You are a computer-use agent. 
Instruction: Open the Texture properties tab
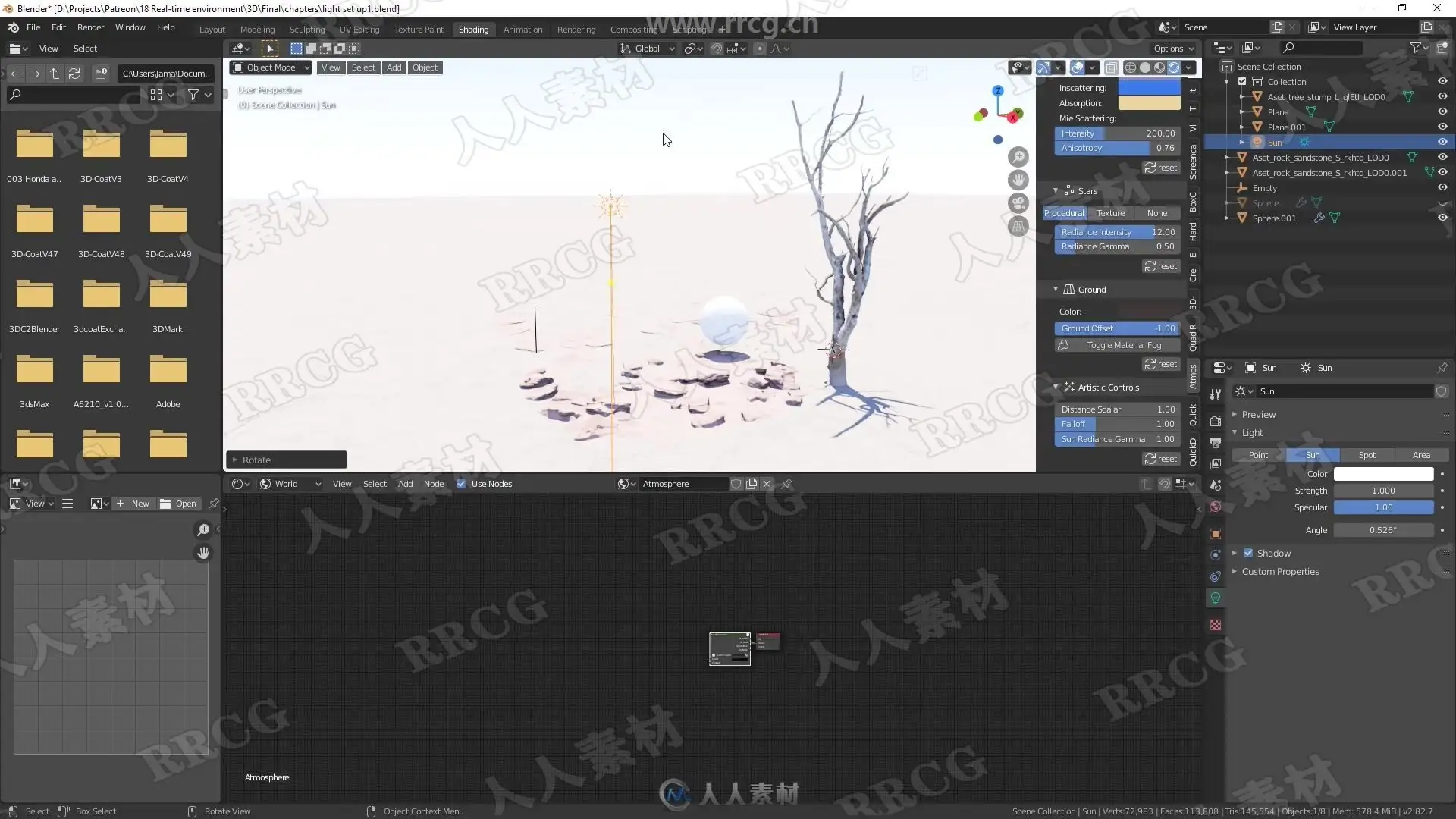pyautogui.click(x=1216, y=625)
